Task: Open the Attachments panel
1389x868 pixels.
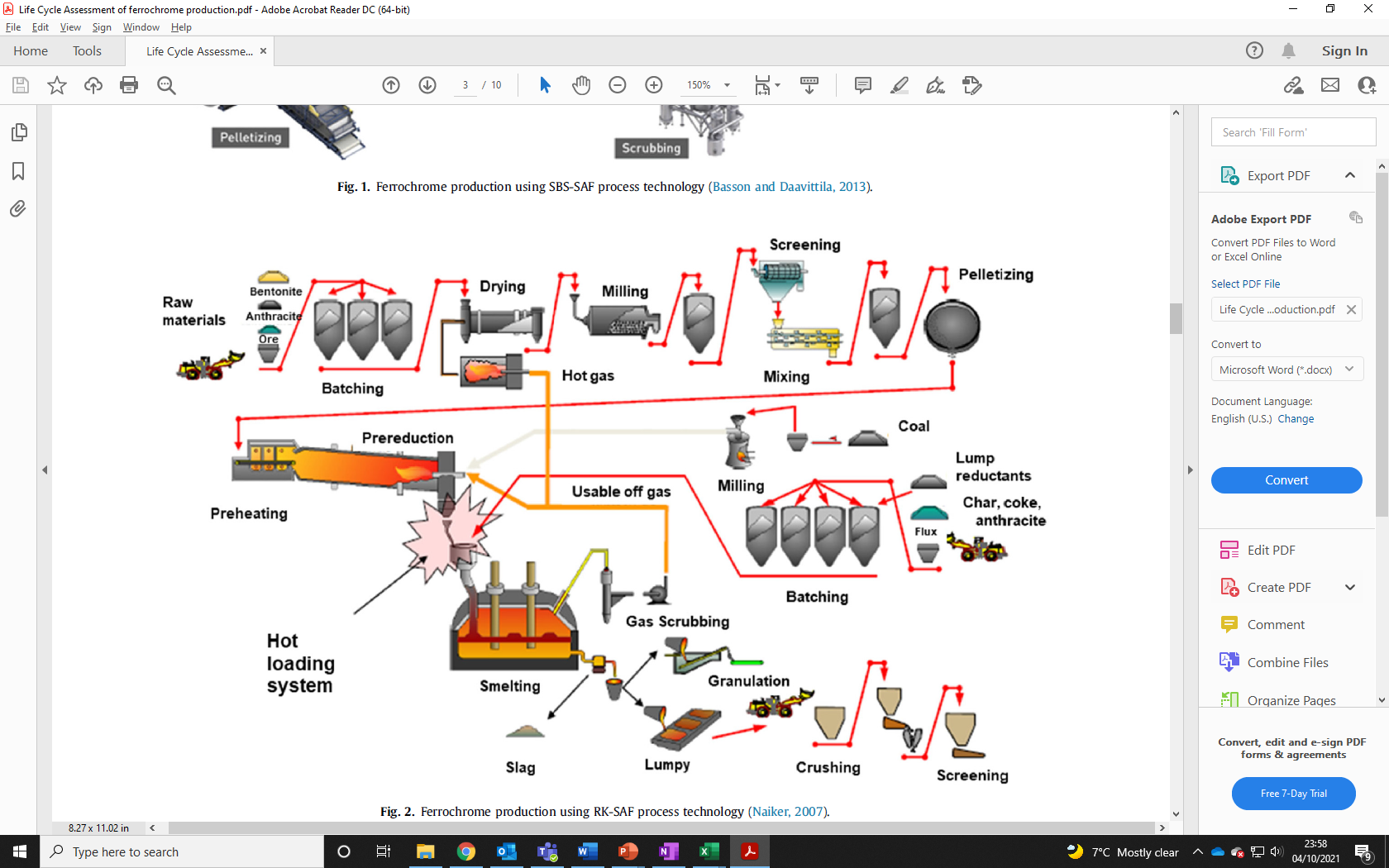Action: click(x=18, y=209)
